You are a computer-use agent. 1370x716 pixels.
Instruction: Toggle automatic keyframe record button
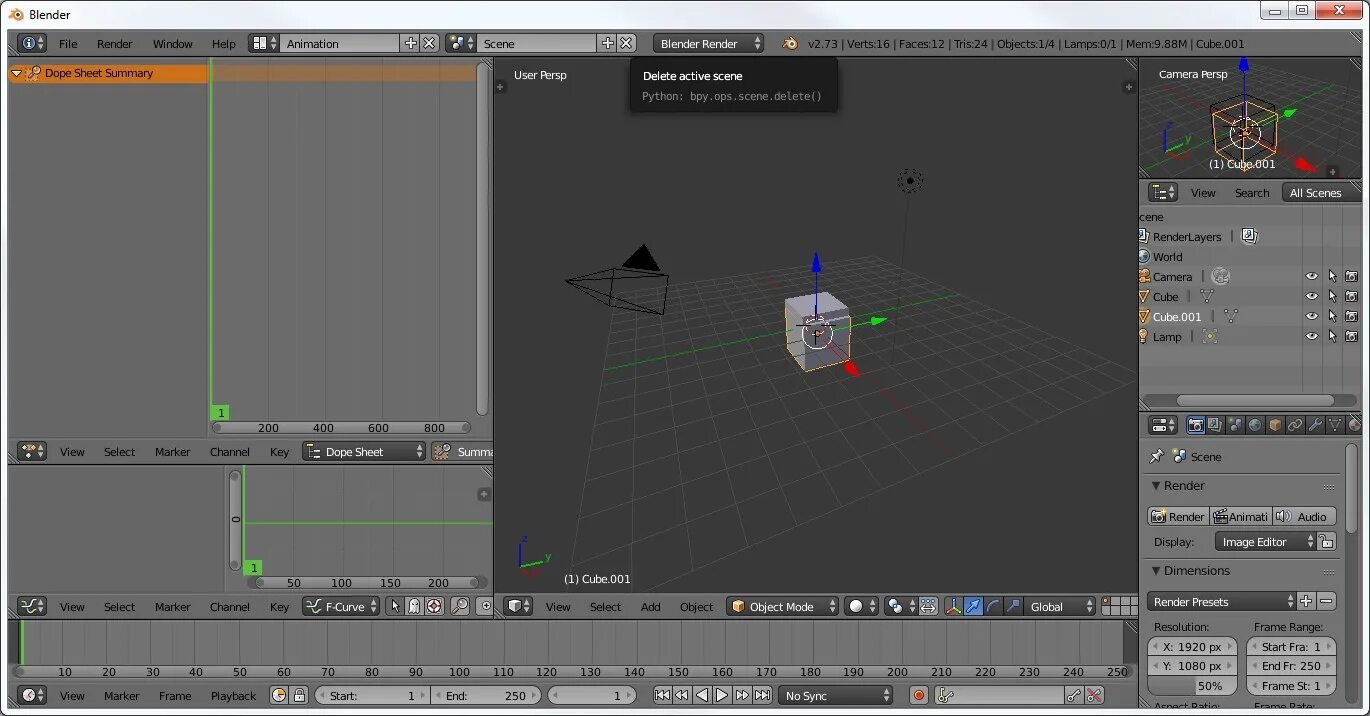[919, 695]
